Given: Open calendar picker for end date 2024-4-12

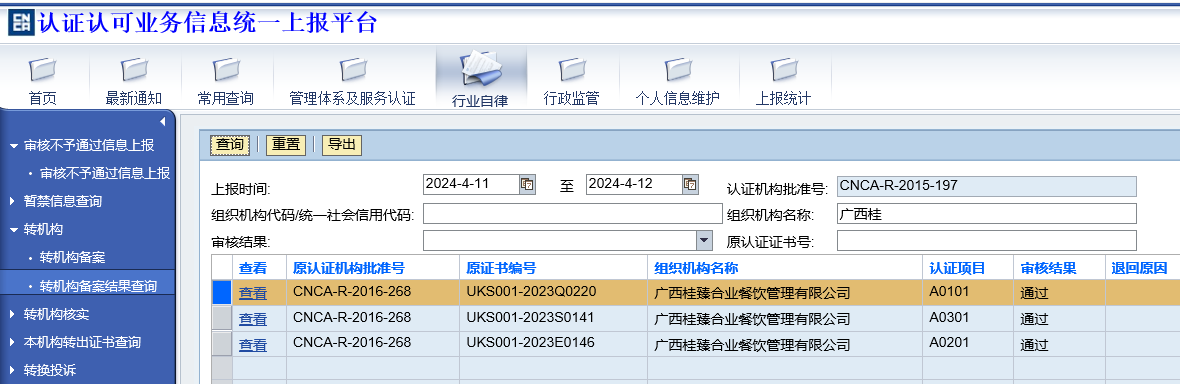Looking at the screenshot, I should pyautogui.click(x=690, y=184).
